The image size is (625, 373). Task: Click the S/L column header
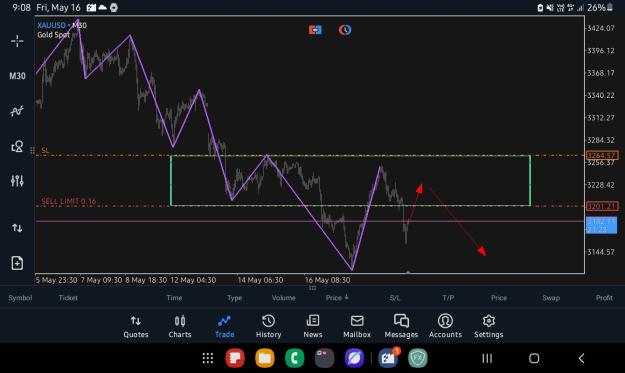click(395, 298)
